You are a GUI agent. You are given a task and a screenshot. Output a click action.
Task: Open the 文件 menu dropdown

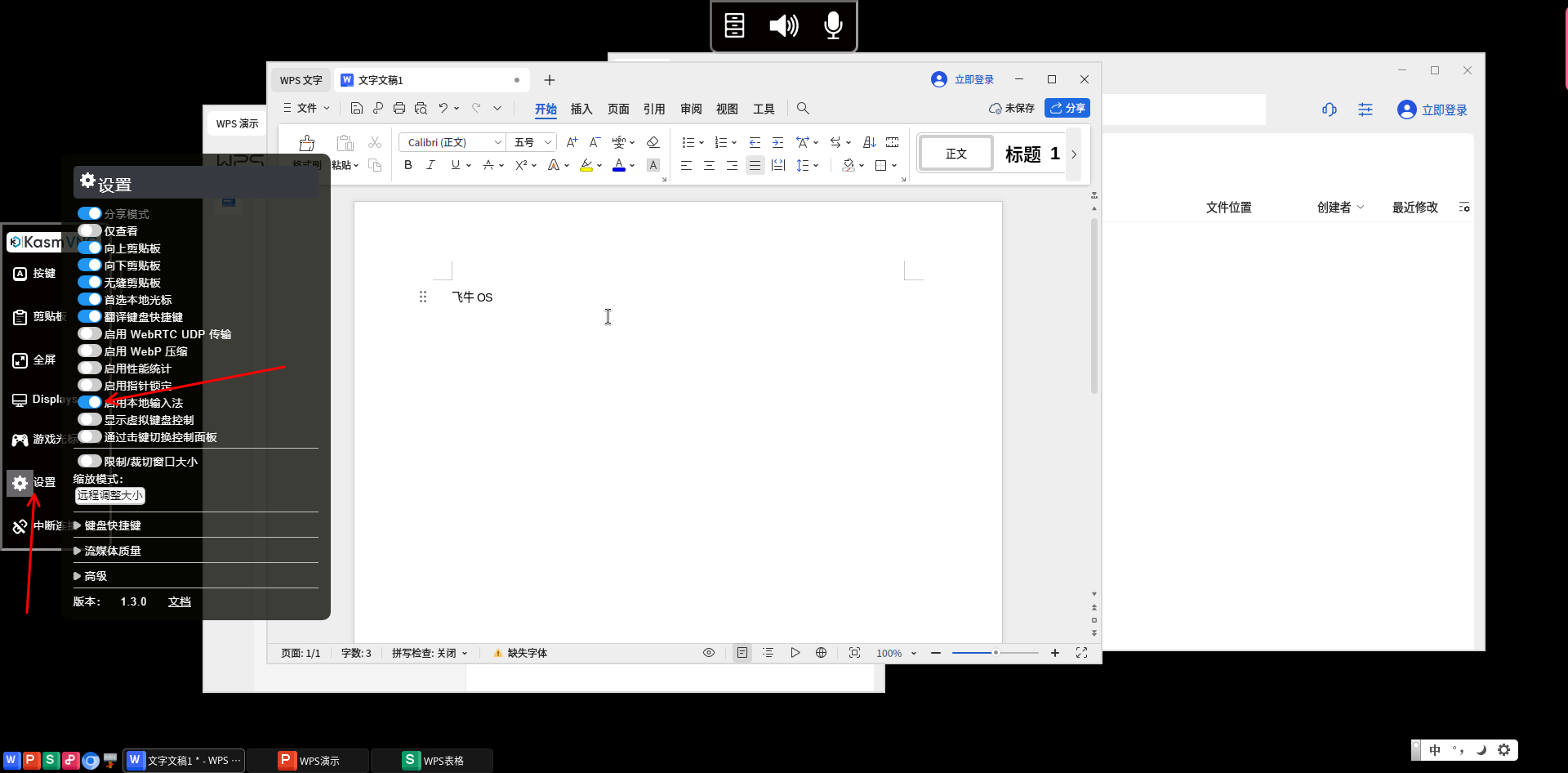(306, 108)
